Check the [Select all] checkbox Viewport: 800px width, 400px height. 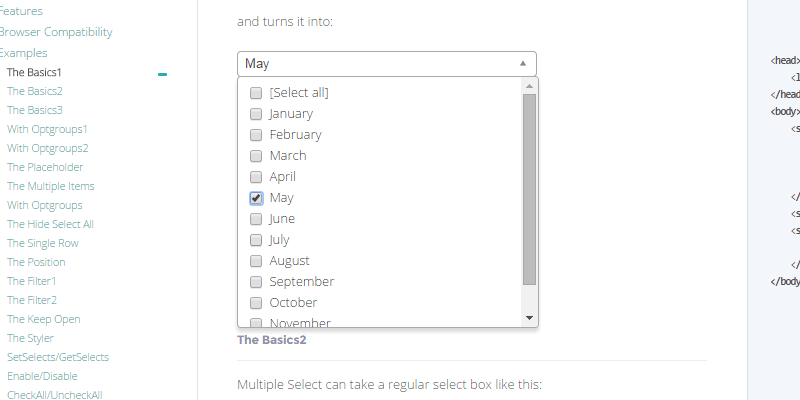tap(256, 93)
